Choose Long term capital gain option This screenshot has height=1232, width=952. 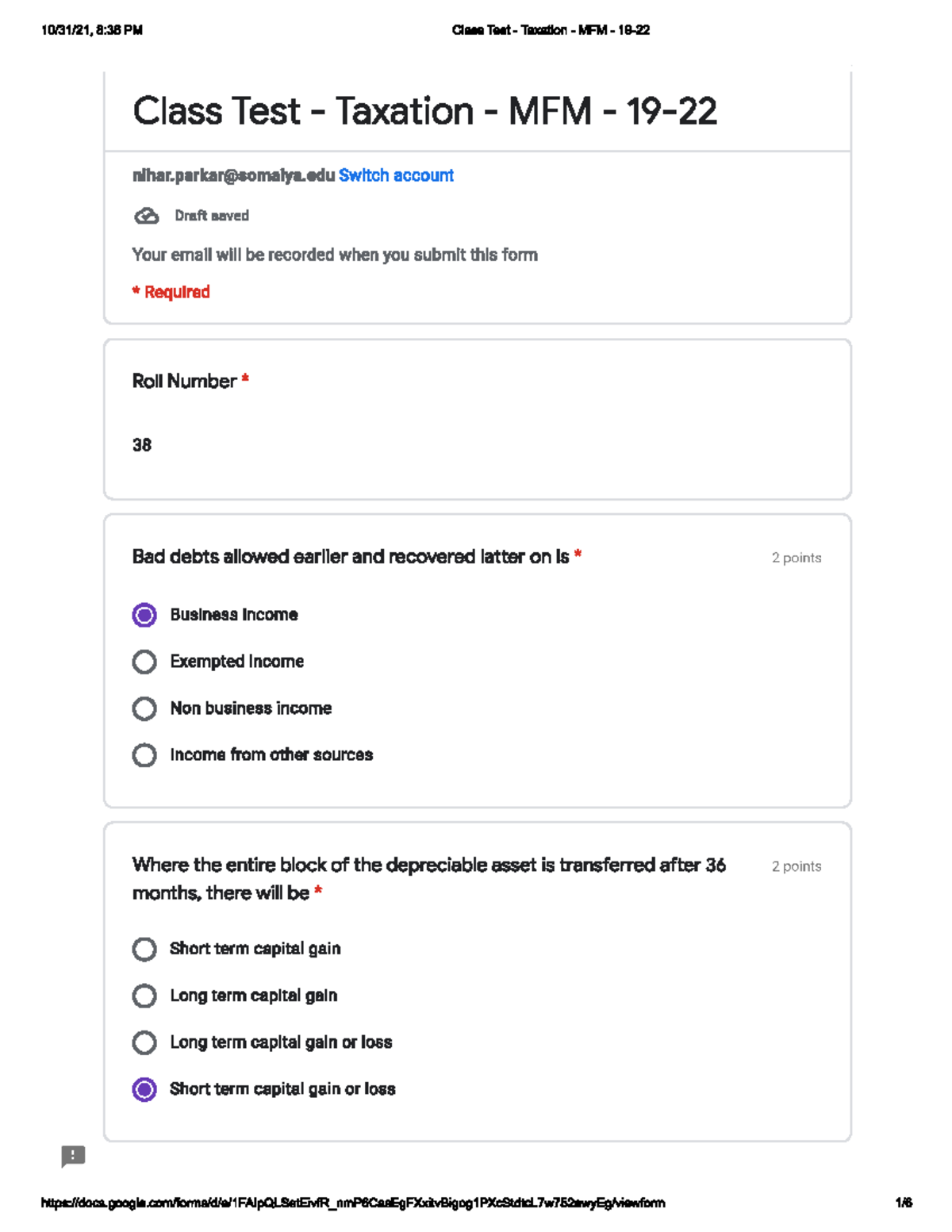tap(144, 996)
